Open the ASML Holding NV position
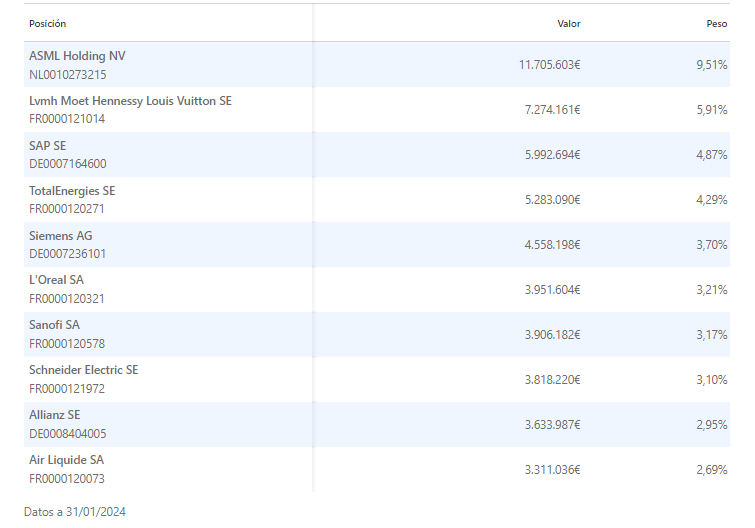 point(78,56)
